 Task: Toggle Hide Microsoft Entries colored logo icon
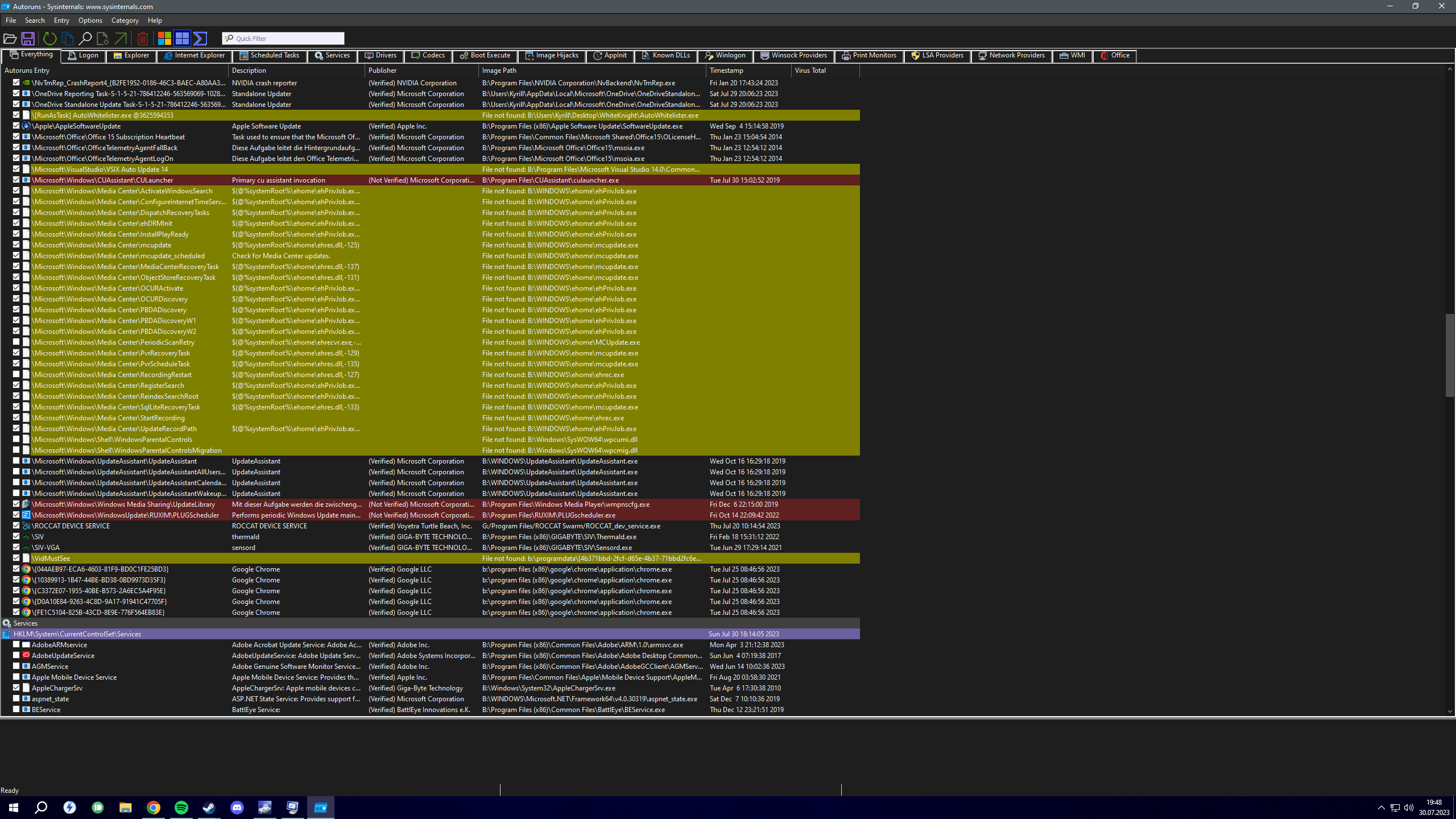tap(164, 39)
